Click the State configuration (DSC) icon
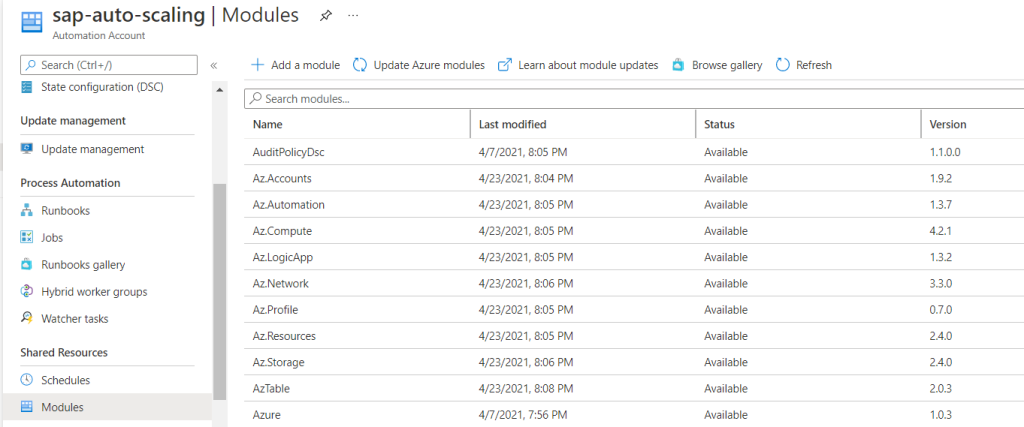 [27, 87]
